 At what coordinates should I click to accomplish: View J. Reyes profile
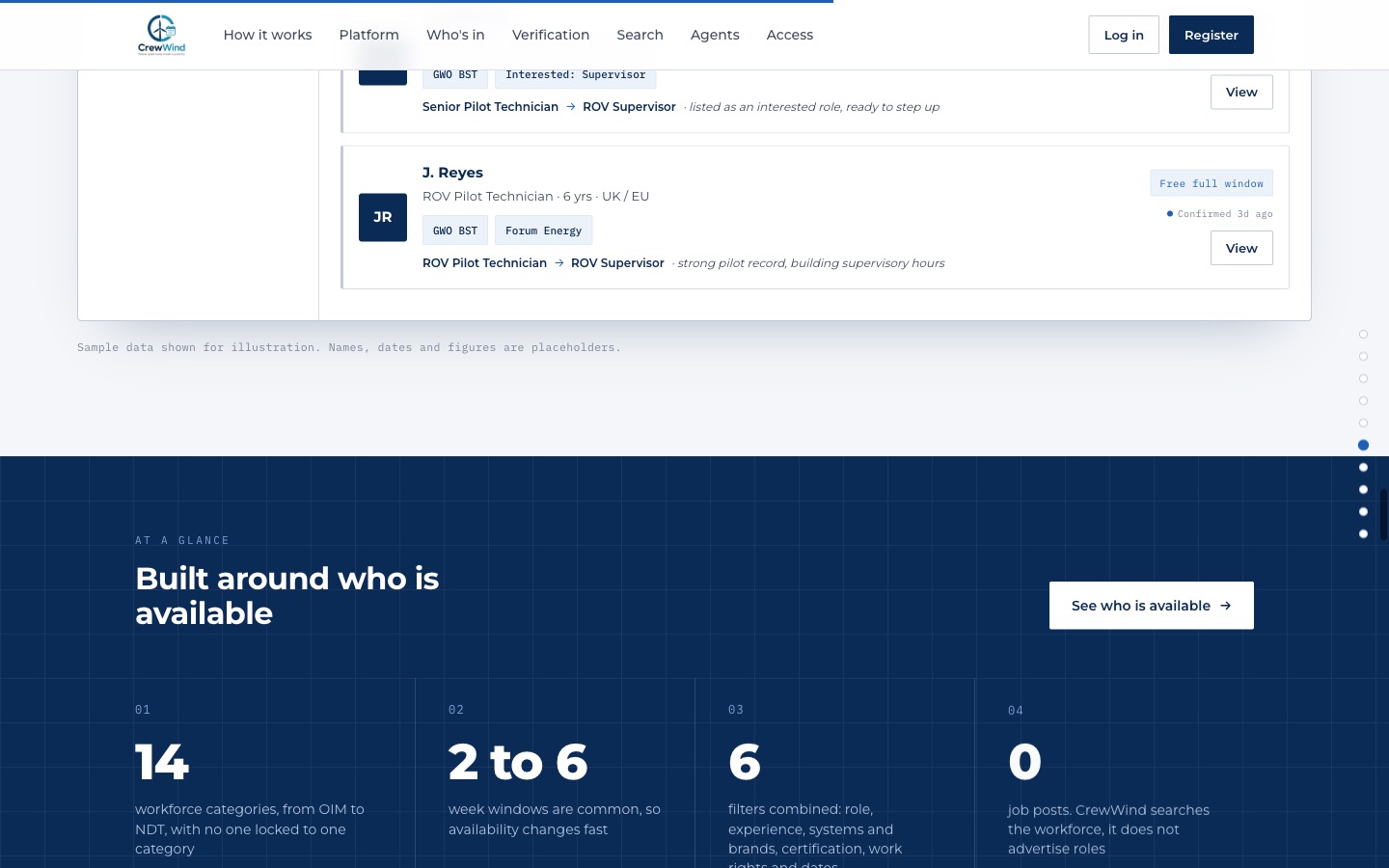point(1241,248)
